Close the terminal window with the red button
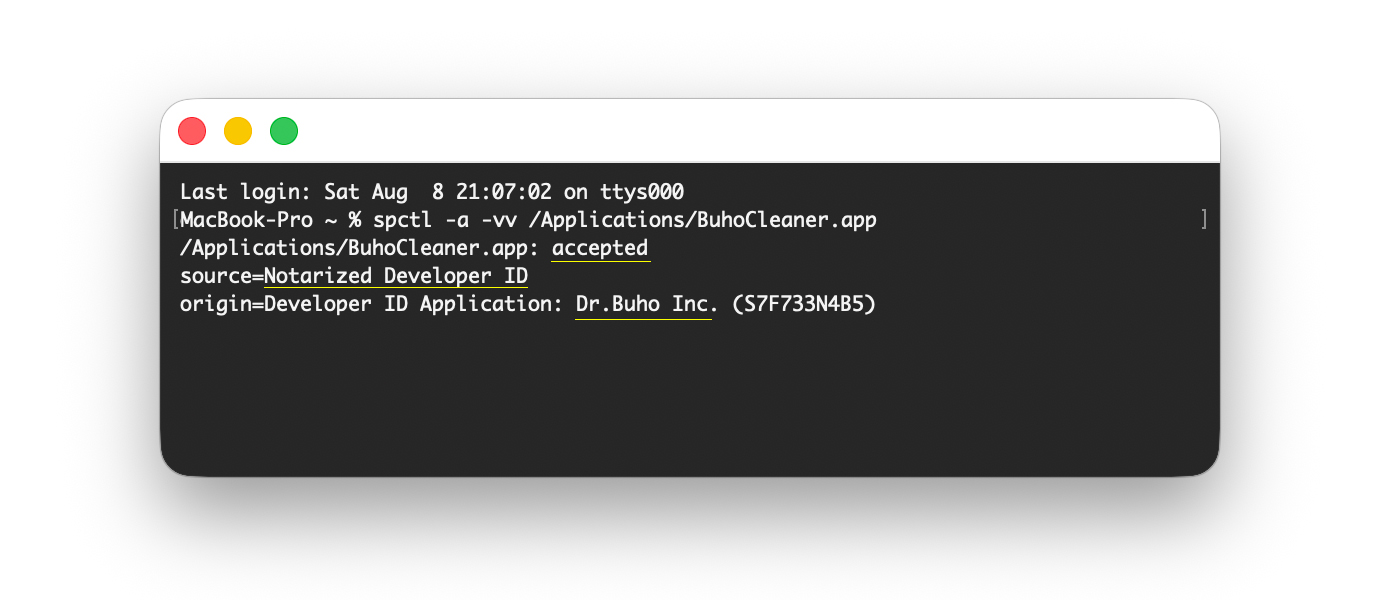 192,131
